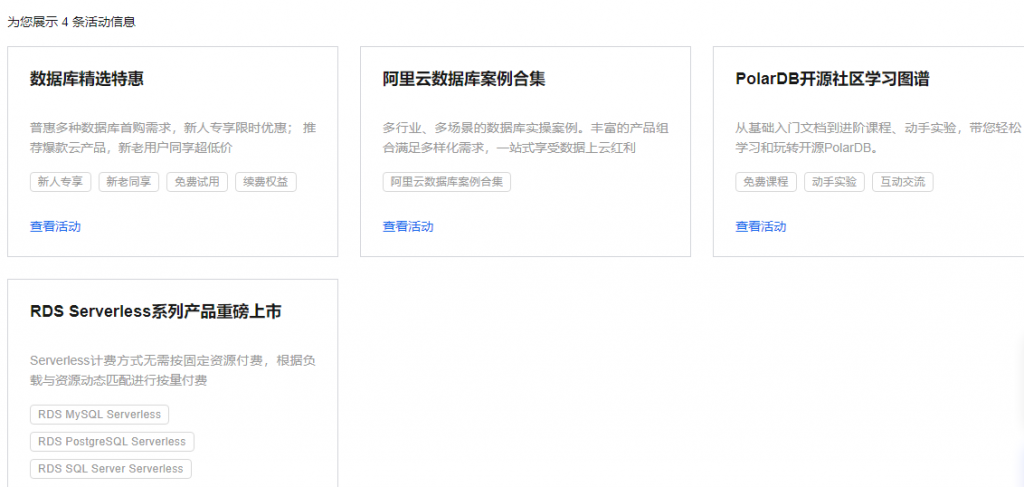This screenshot has width=1024, height=487.
Task: Select the 续费权益 tag
Action: click(x=266, y=182)
